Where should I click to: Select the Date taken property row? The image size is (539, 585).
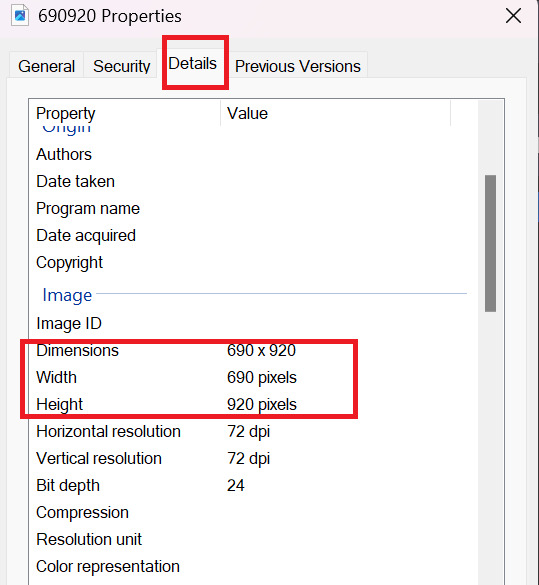(x=253, y=182)
